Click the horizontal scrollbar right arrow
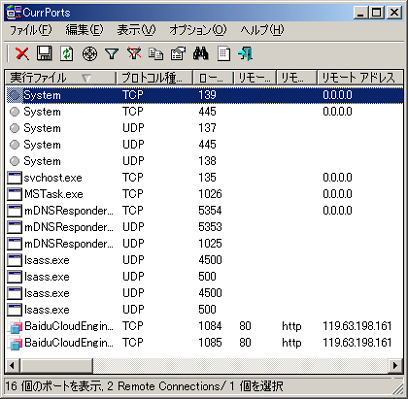Viewport: 408px width, 399px height. (395, 366)
